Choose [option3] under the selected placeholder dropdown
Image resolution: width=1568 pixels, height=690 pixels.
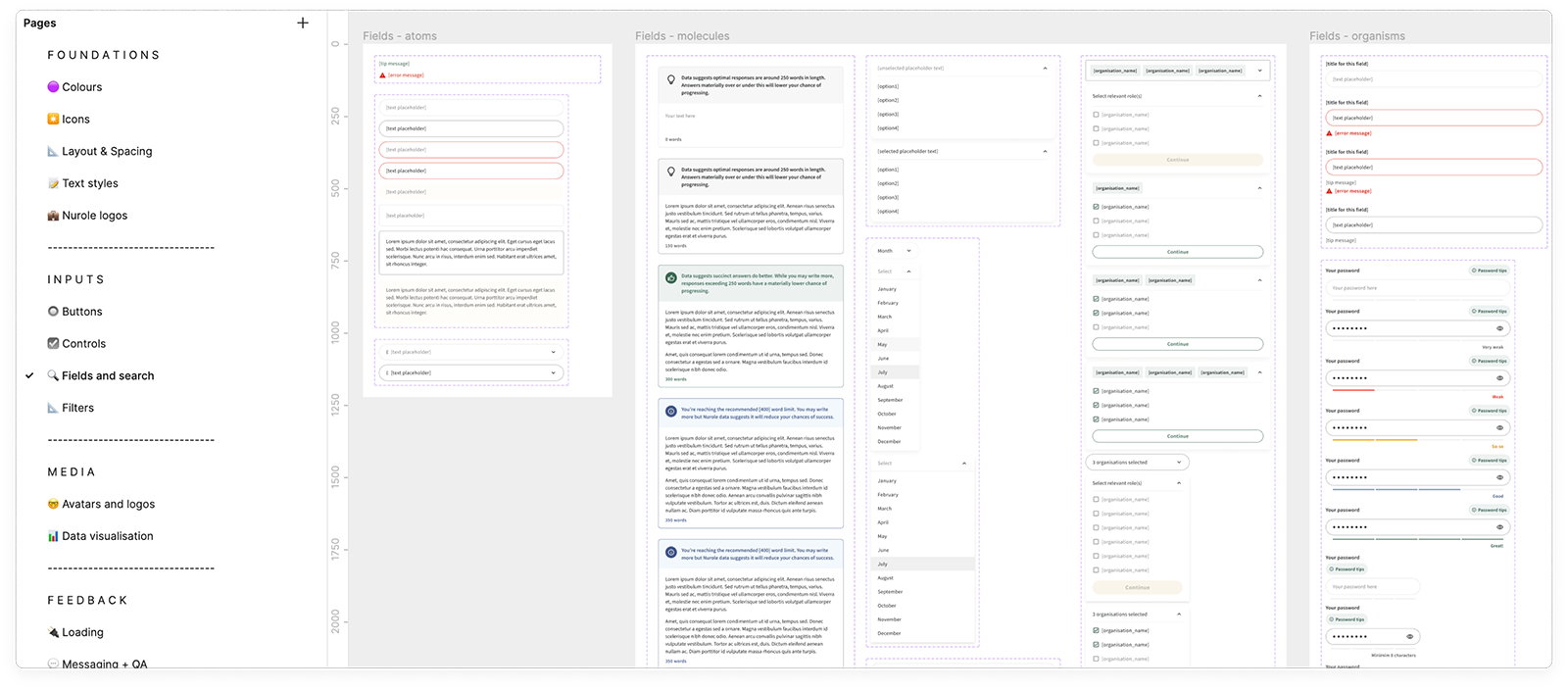pyautogui.click(x=888, y=198)
